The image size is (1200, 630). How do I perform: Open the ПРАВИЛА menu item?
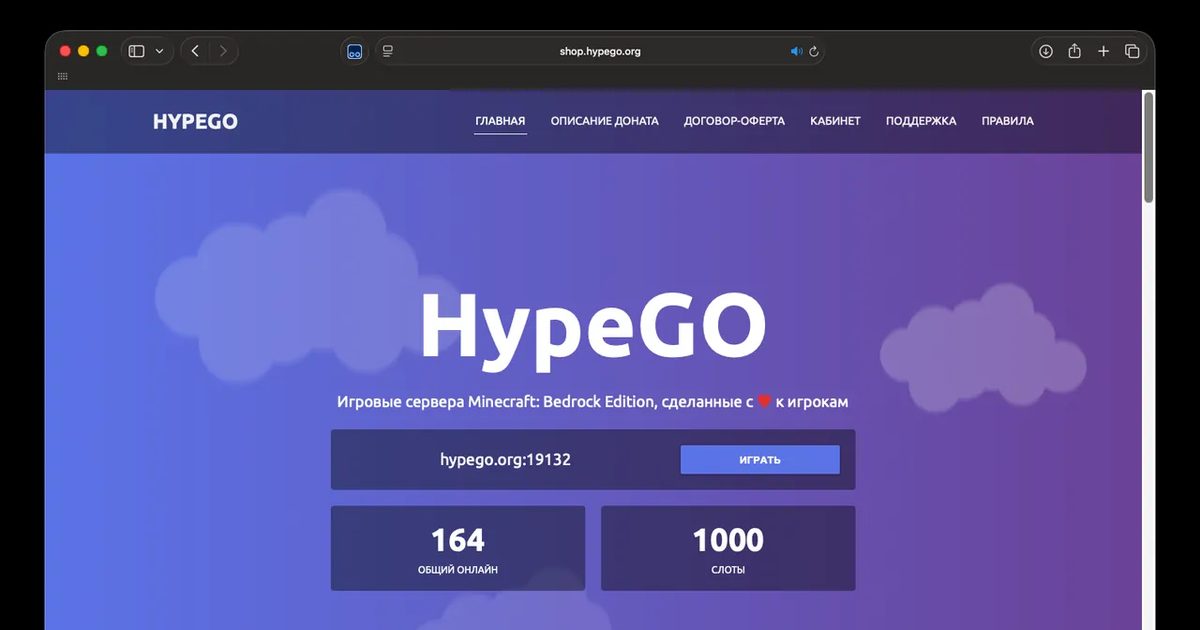point(1007,121)
